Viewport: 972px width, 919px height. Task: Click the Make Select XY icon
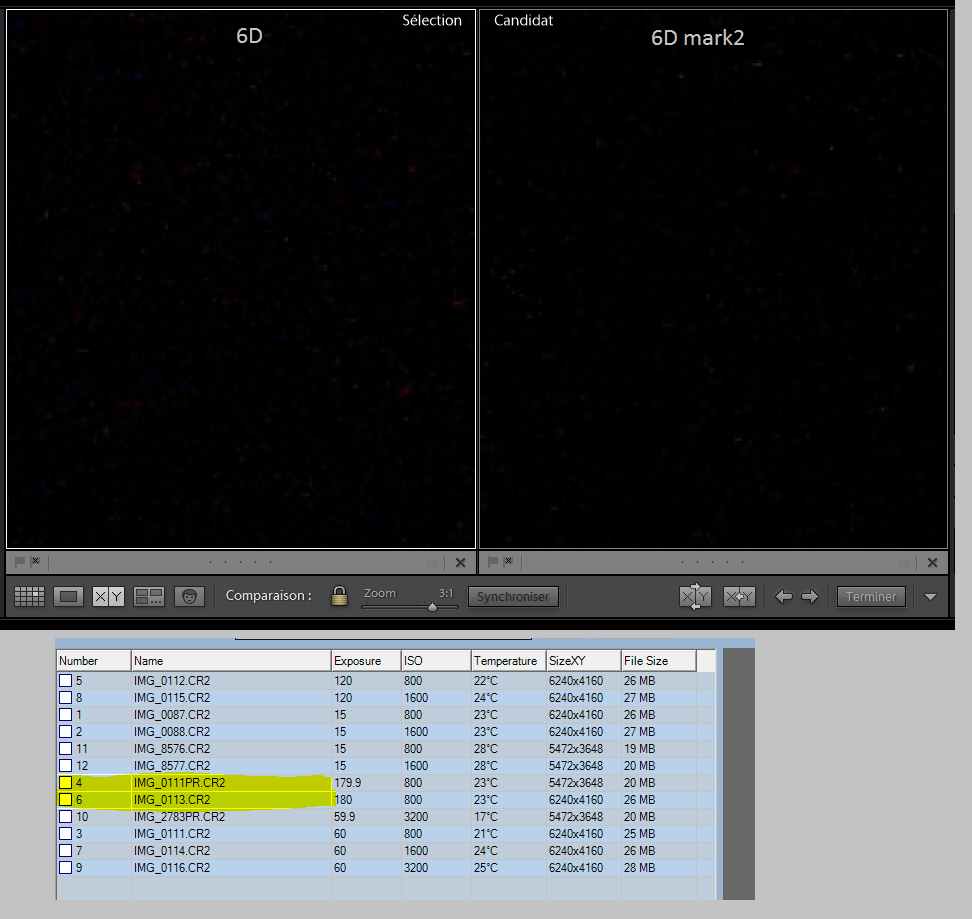739,596
